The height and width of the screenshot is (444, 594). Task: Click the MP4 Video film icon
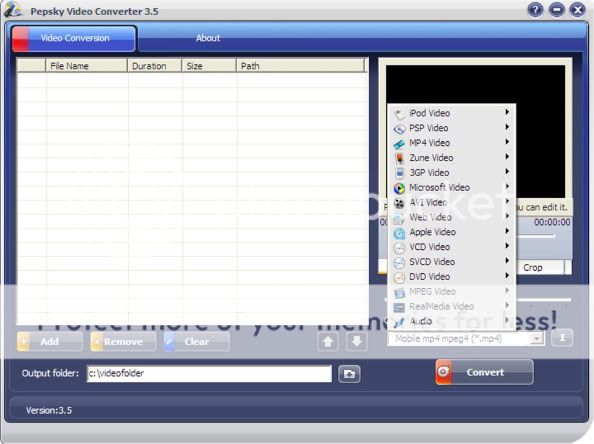point(399,144)
